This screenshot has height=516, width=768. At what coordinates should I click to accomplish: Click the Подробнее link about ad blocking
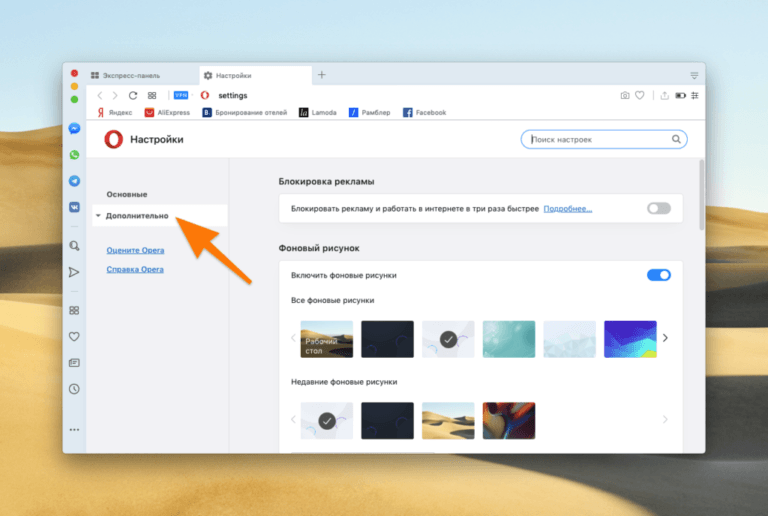coord(567,209)
